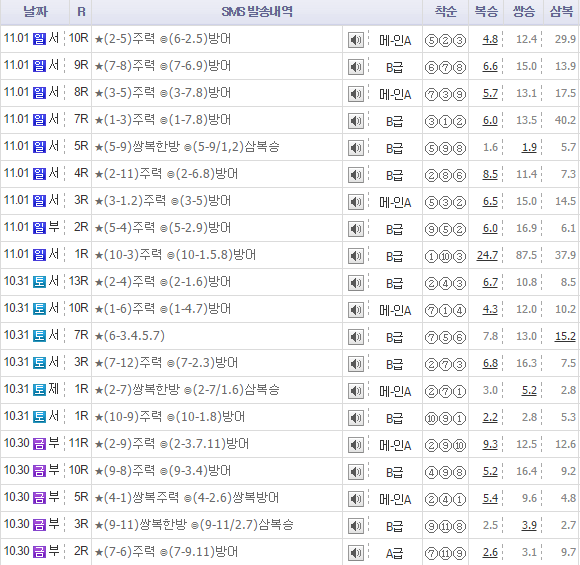This screenshot has height=565, width=580.
Task: Play sound for 10.30 3R row
Action: (356, 526)
